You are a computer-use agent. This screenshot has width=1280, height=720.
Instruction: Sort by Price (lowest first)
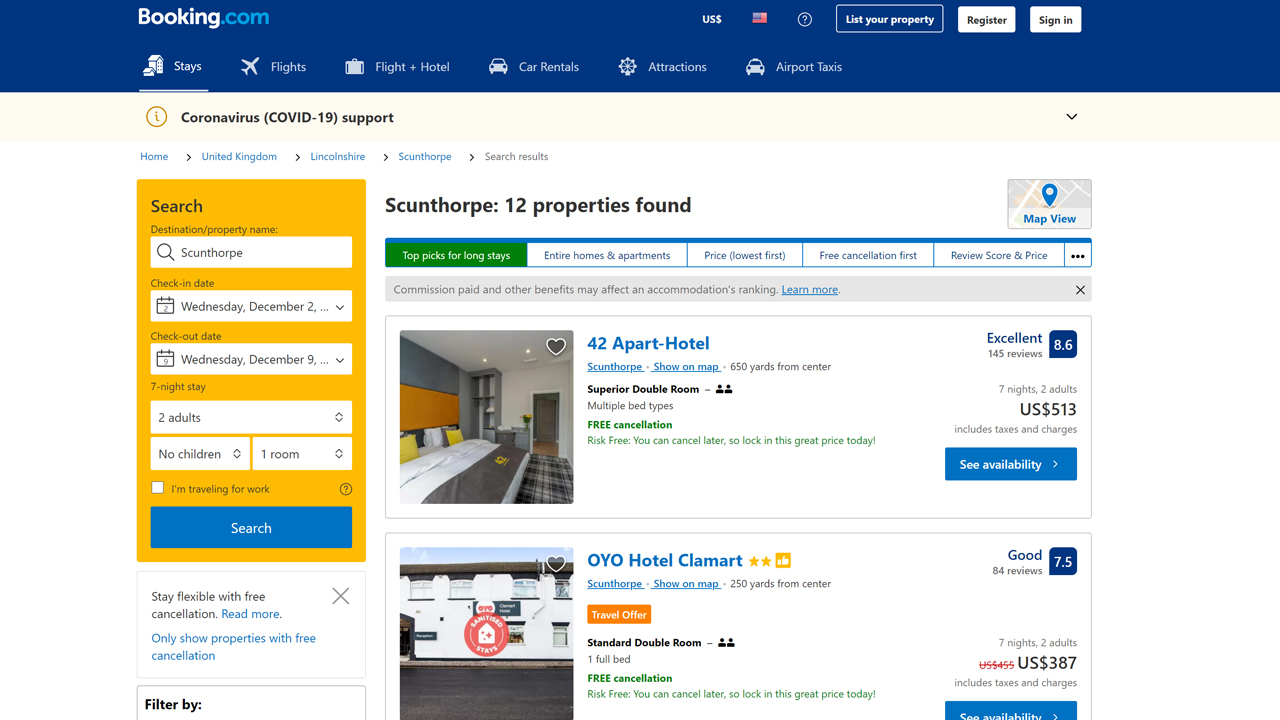745,255
